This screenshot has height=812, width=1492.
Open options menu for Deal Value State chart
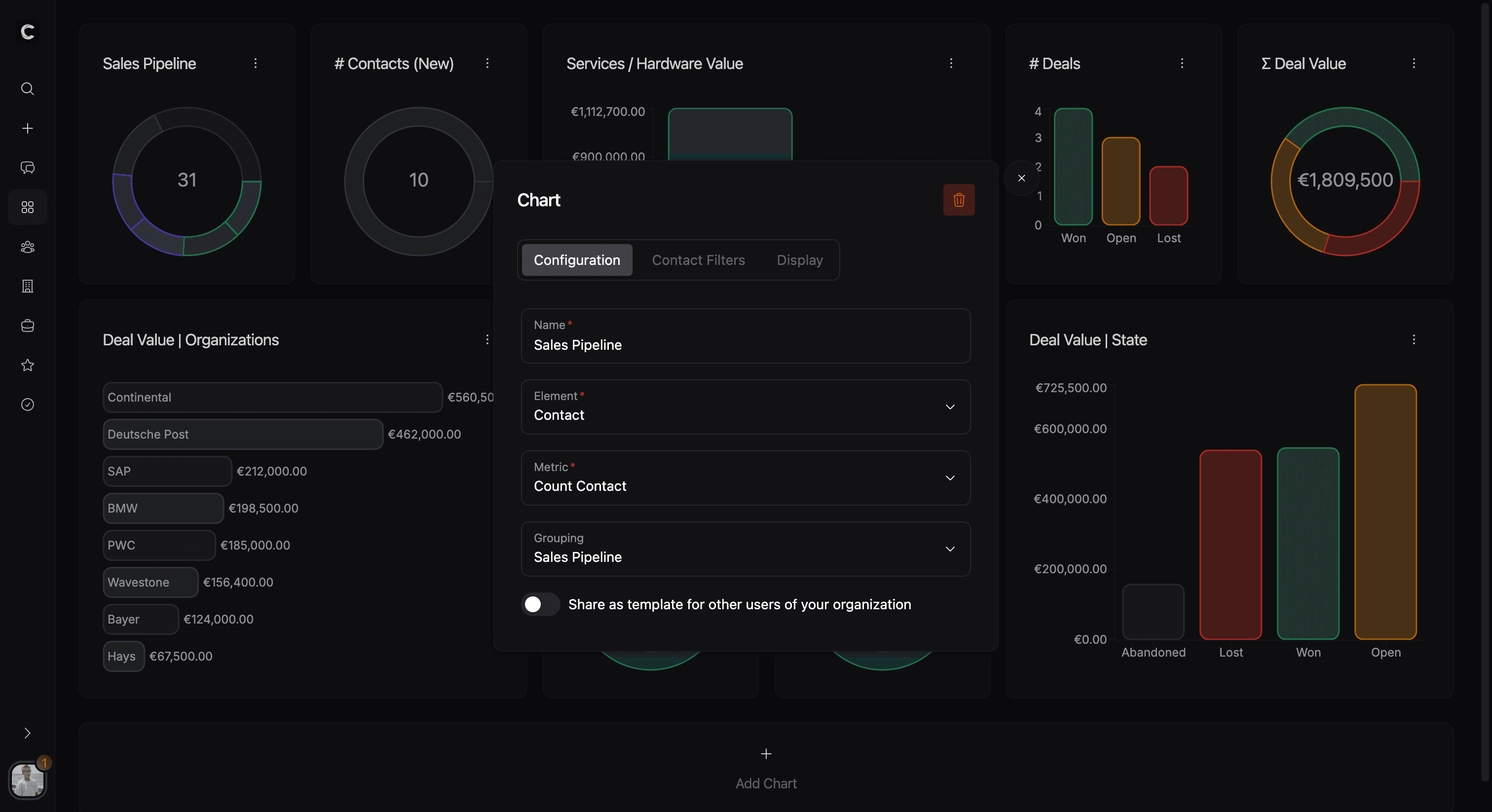1414,339
